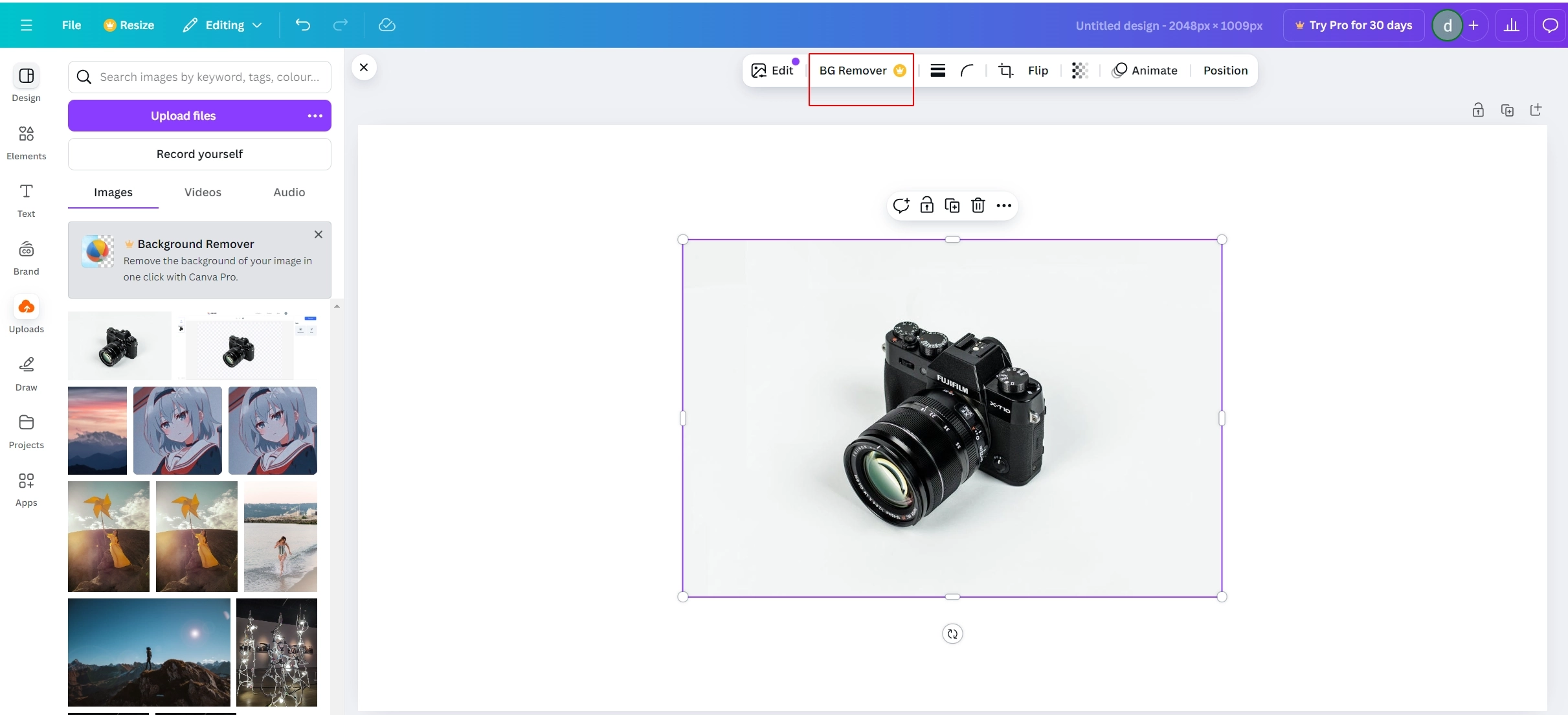Open the Draw tool panel
The image size is (1568, 715).
pos(26,374)
